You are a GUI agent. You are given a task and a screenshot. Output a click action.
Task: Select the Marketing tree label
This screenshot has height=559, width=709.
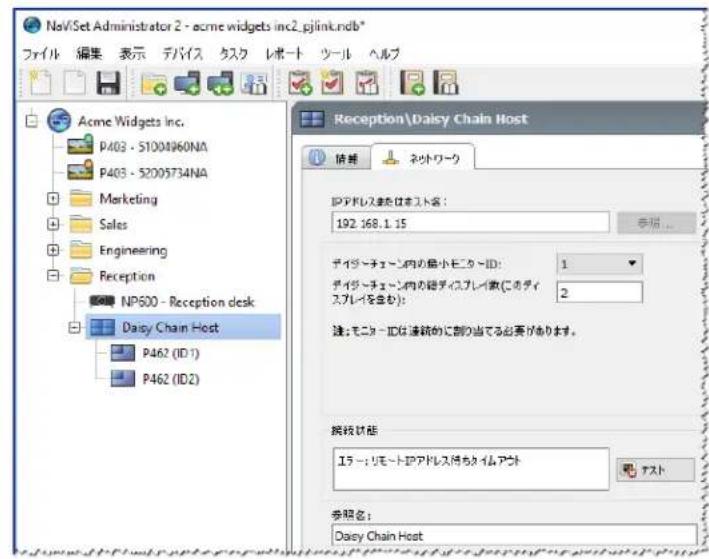click(x=128, y=199)
